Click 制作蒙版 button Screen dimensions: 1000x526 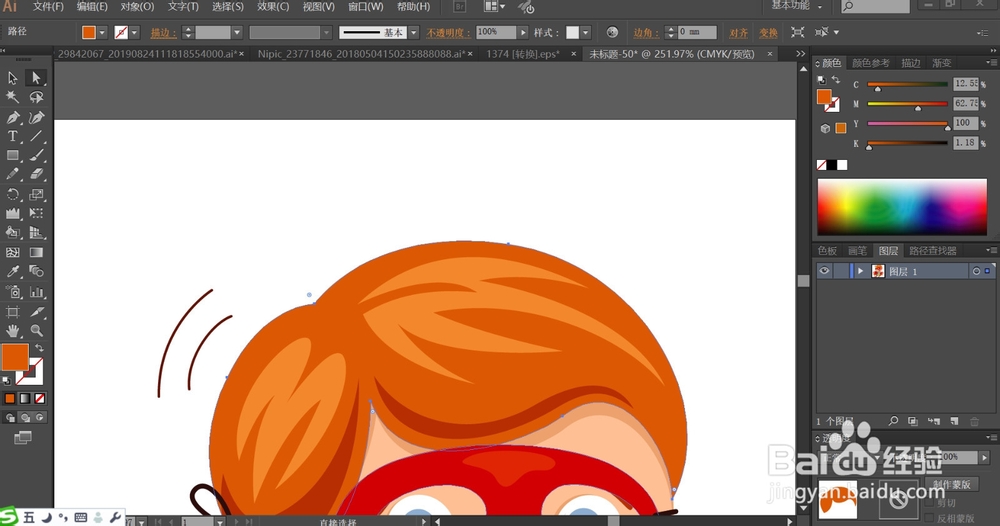[952, 484]
